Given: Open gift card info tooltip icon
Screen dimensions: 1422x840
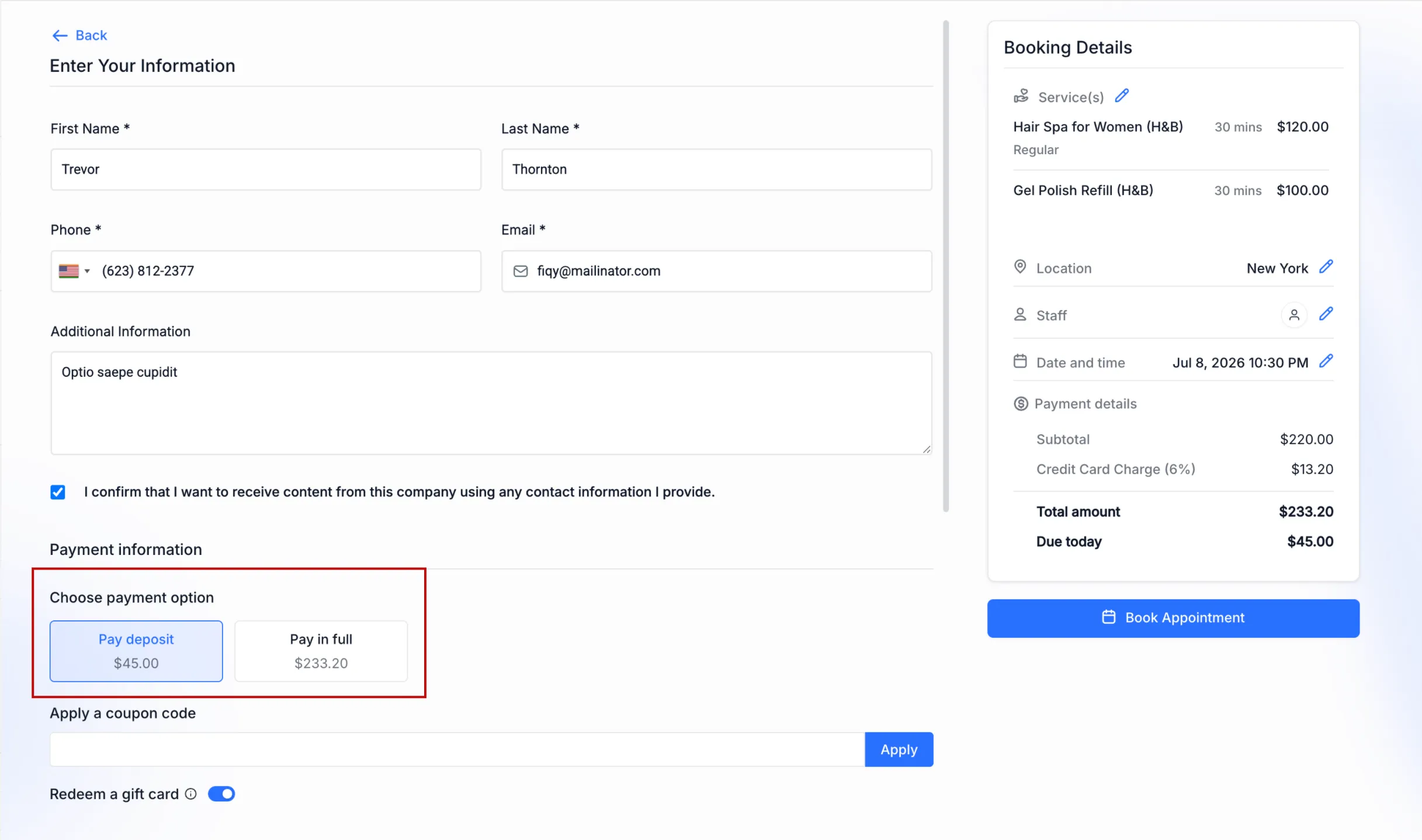Looking at the screenshot, I should 191,794.
